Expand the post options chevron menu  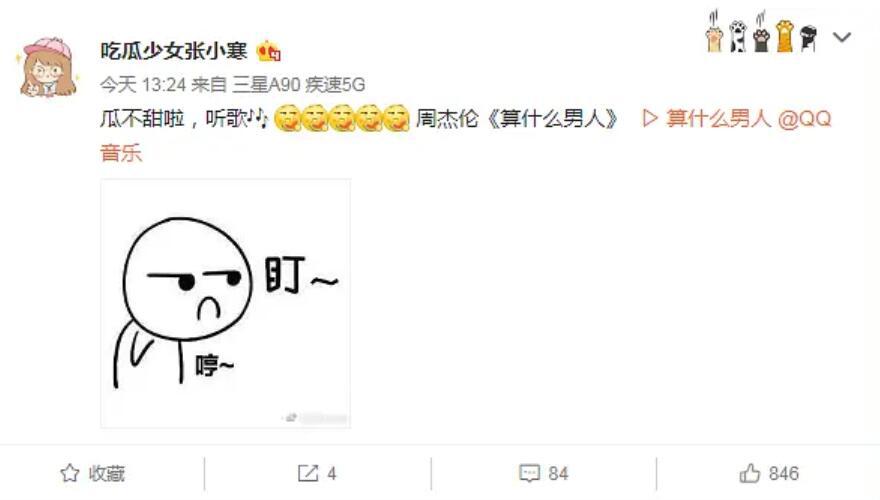[x=842, y=38]
